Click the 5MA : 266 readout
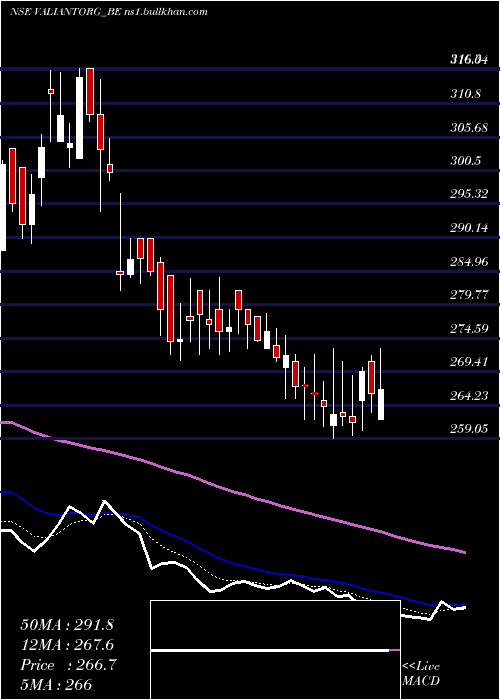 (56, 685)
